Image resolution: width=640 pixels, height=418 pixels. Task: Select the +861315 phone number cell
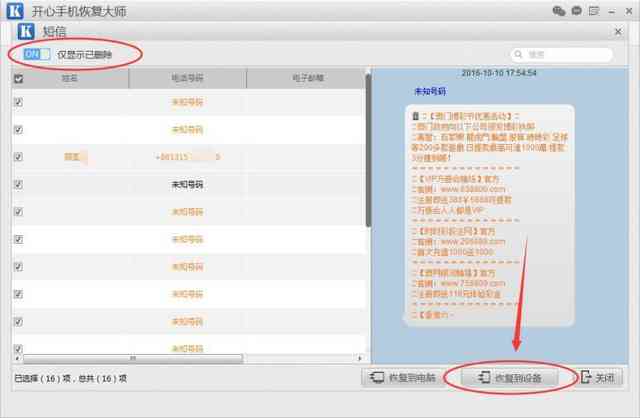(188, 157)
